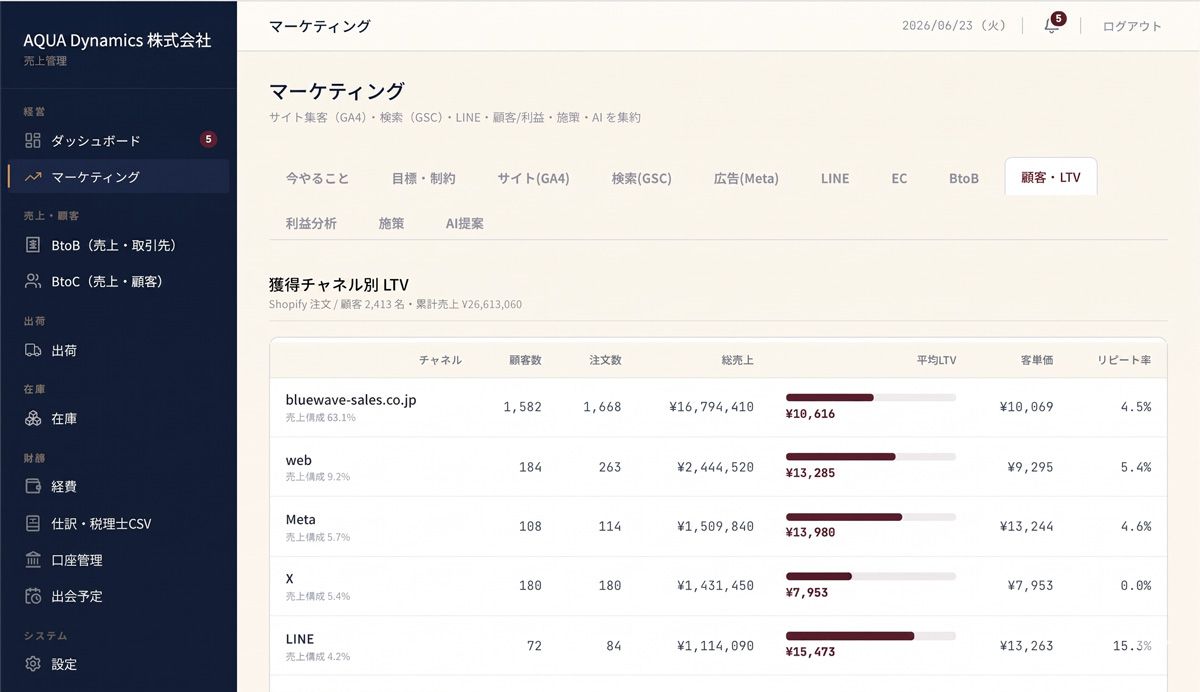
Task: Click the 注文数 column header
Action: pyautogui.click(x=605, y=360)
